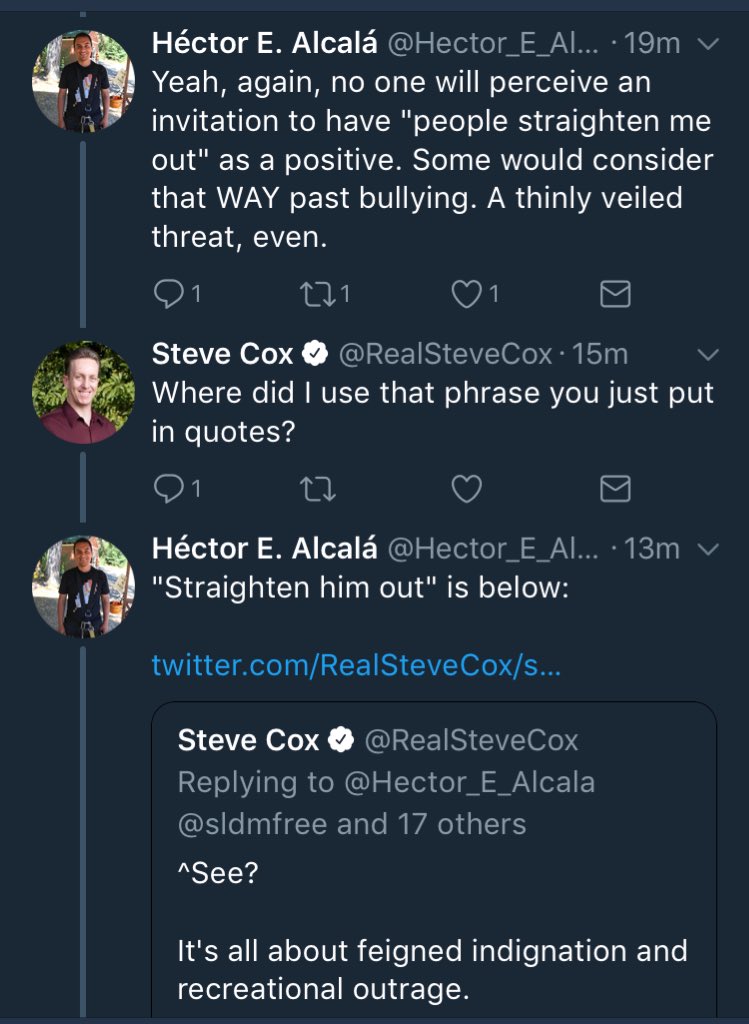This screenshot has height=1024, width=749.
Task: Open Steve Cox's profile from his name
Action: point(223,354)
